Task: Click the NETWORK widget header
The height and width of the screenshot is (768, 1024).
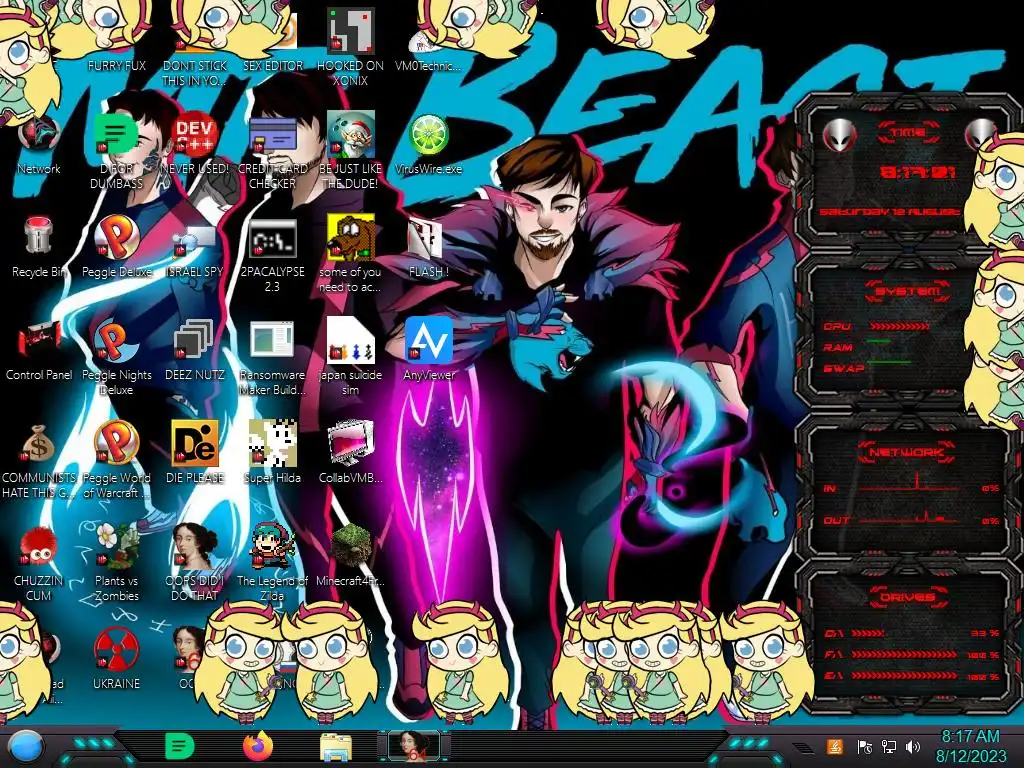Action: (906, 452)
